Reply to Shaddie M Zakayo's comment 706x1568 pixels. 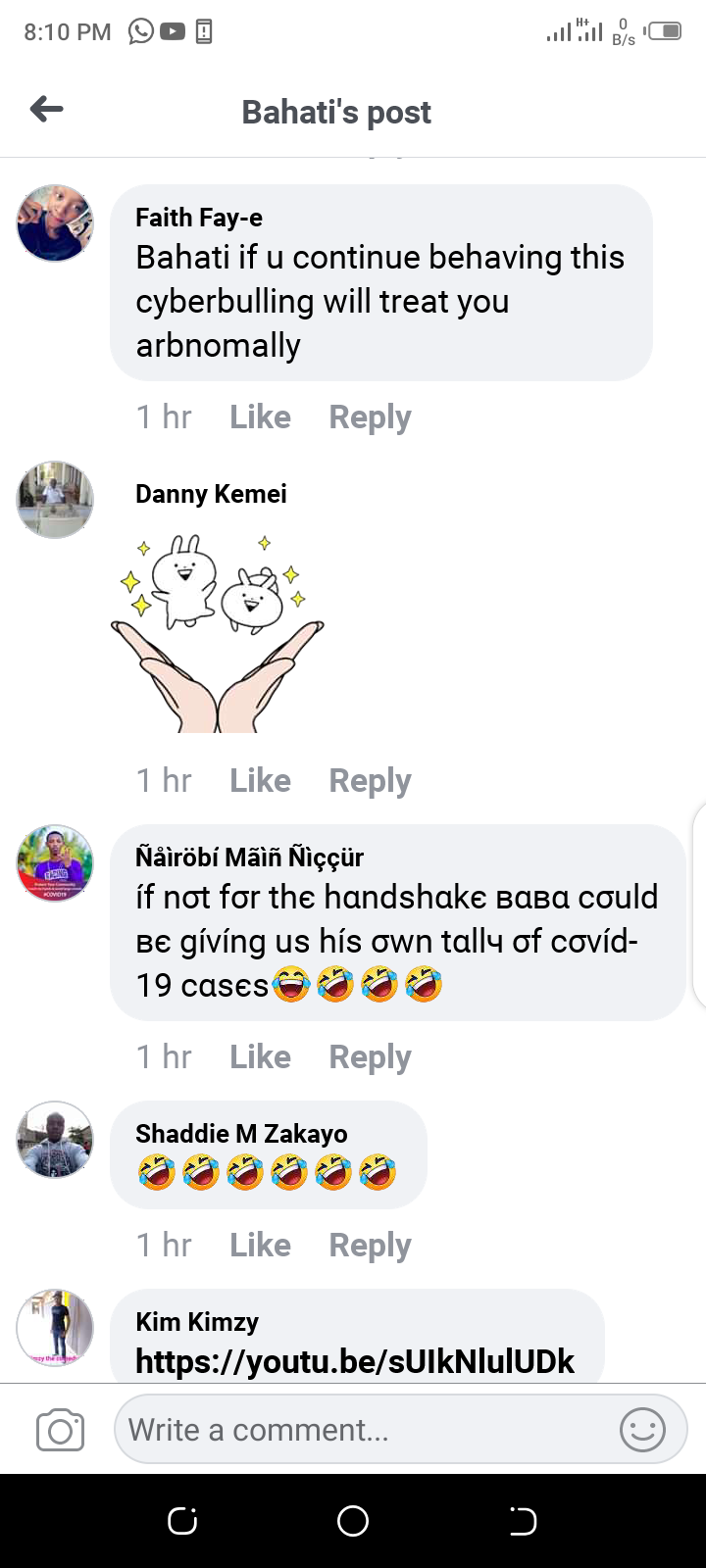pos(370,1246)
